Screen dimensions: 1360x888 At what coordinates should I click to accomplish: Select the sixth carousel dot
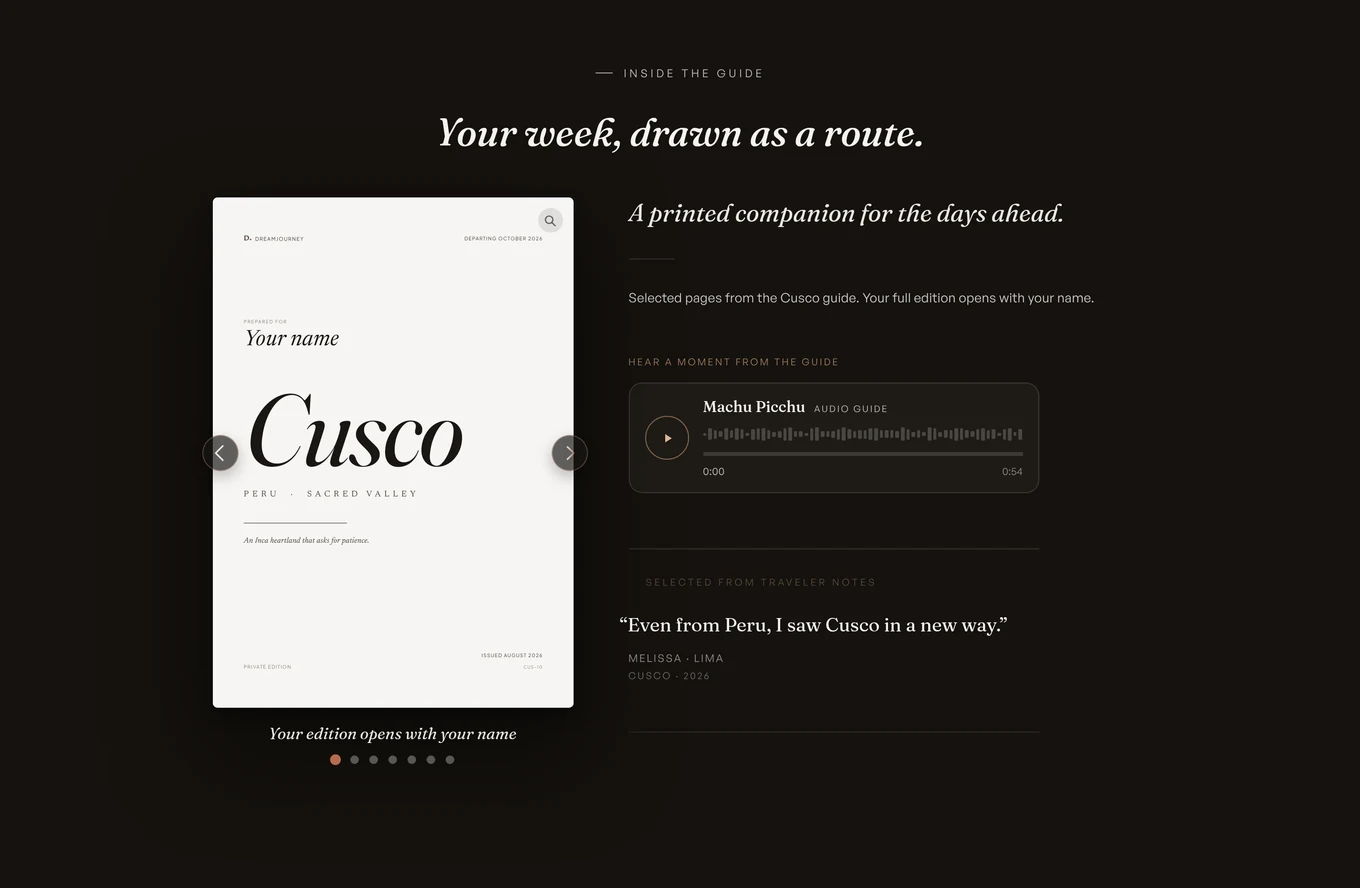pos(430,760)
